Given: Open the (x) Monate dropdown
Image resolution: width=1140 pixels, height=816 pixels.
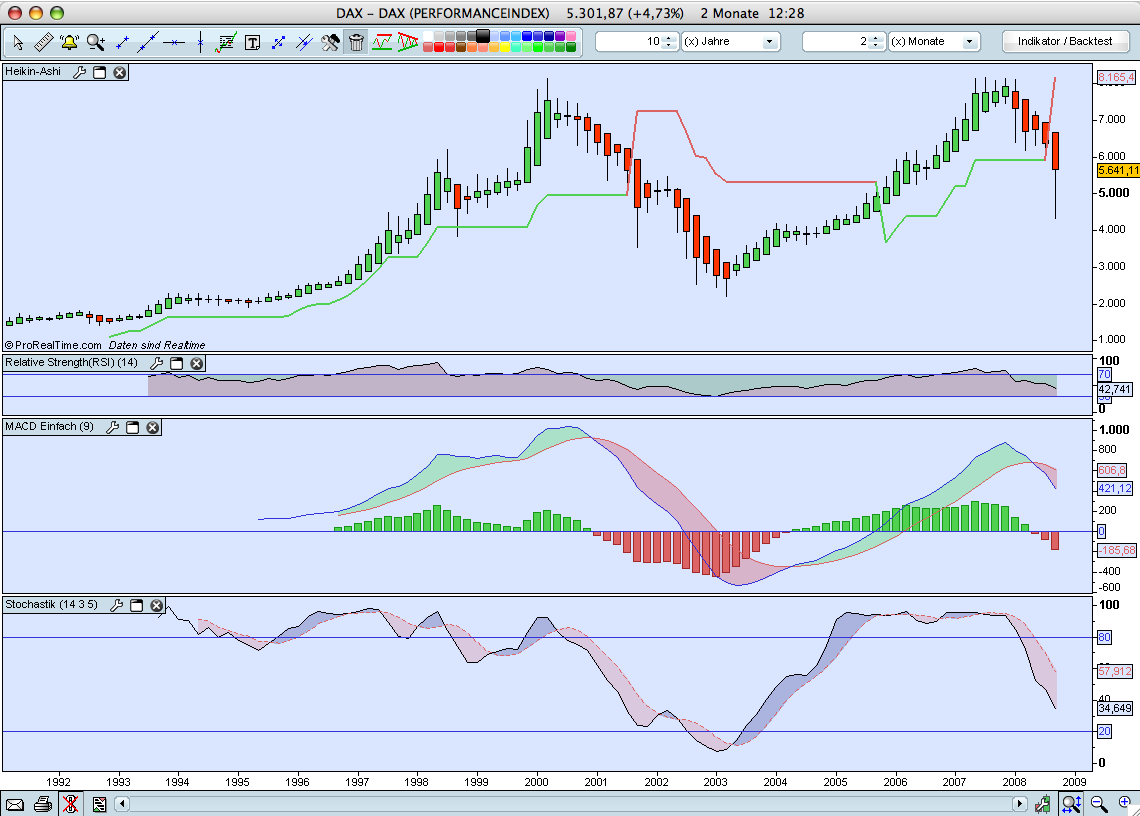Looking at the screenshot, I should pyautogui.click(x=969, y=42).
